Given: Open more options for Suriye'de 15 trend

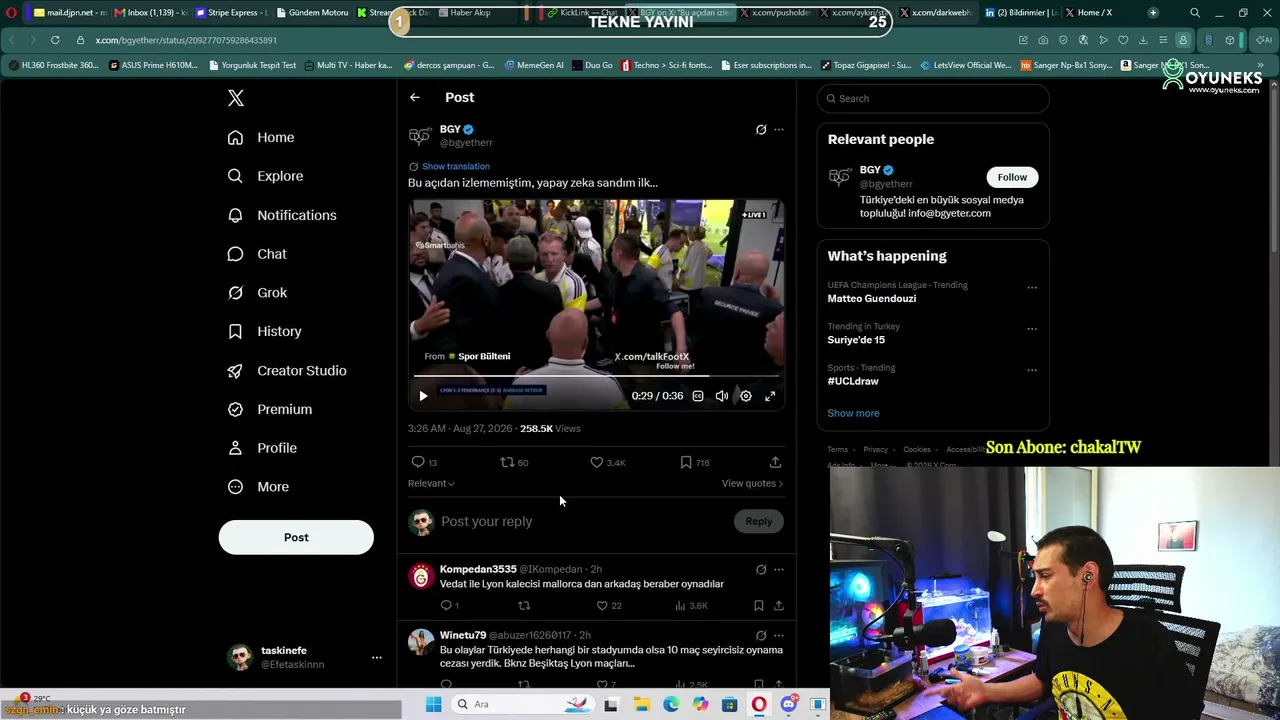Looking at the screenshot, I should (1032, 329).
